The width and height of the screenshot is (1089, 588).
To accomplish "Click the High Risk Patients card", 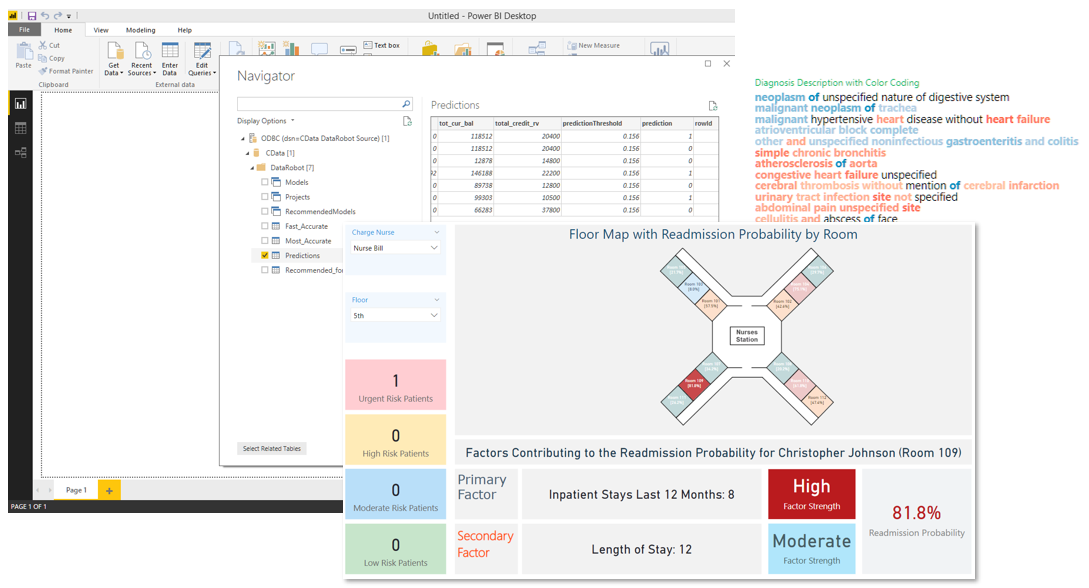I will click(395, 439).
